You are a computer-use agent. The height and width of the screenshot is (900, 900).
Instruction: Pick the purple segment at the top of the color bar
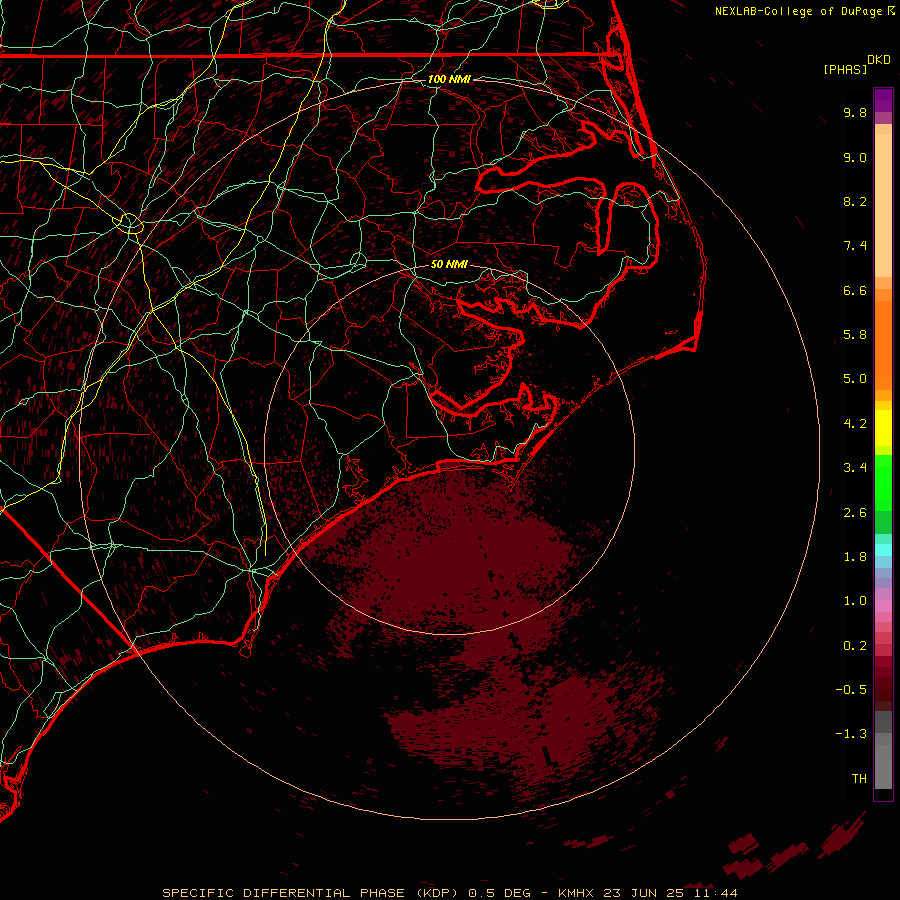coord(883,100)
